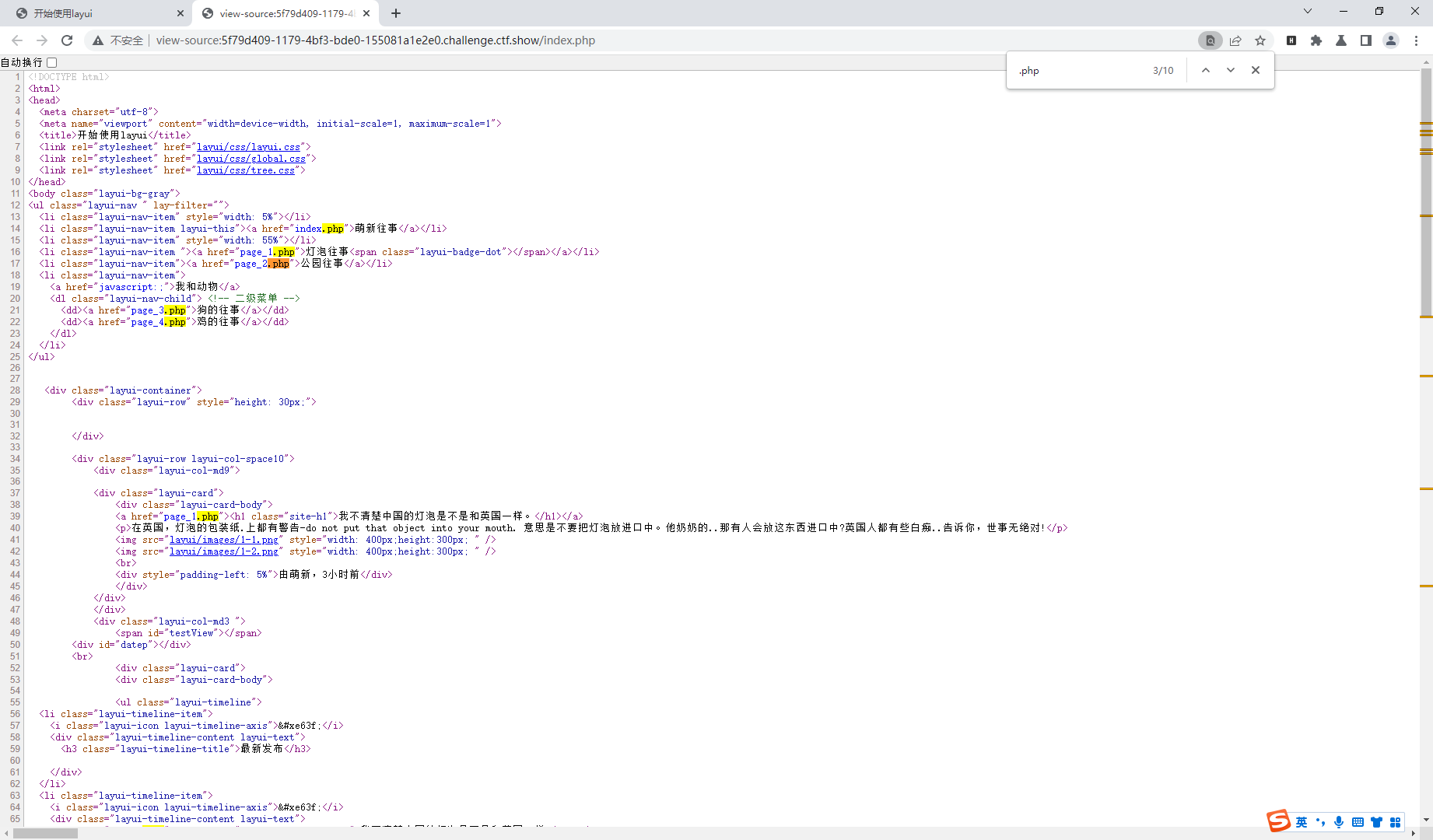
Task: Open the HackBar extension icon
Action: (1291, 40)
